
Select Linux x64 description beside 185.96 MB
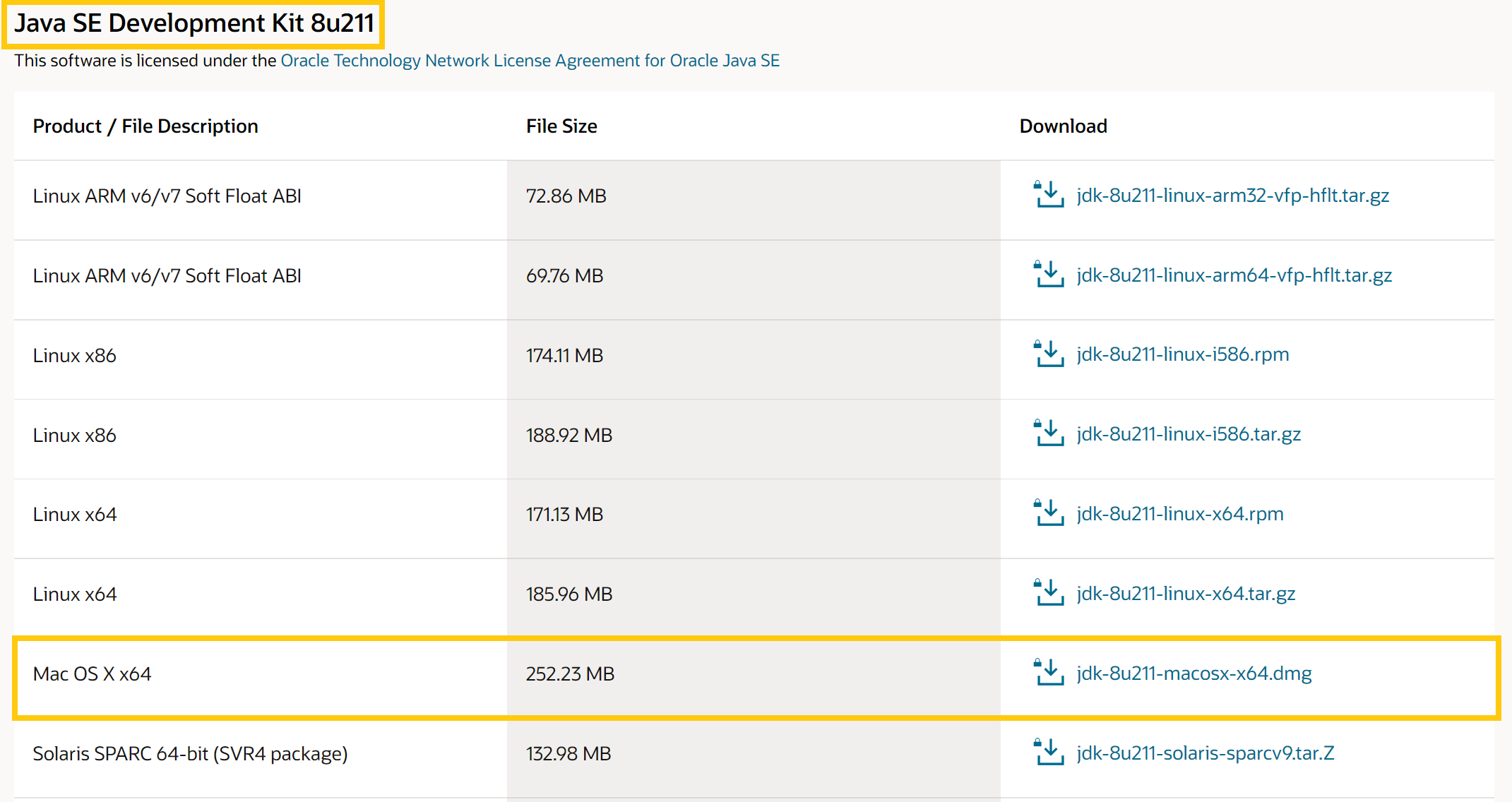(261, 599)
